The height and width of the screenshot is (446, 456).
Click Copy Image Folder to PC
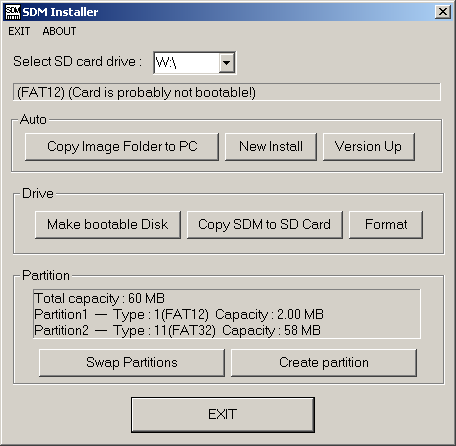pyautogui.click(x=122, y=147)
